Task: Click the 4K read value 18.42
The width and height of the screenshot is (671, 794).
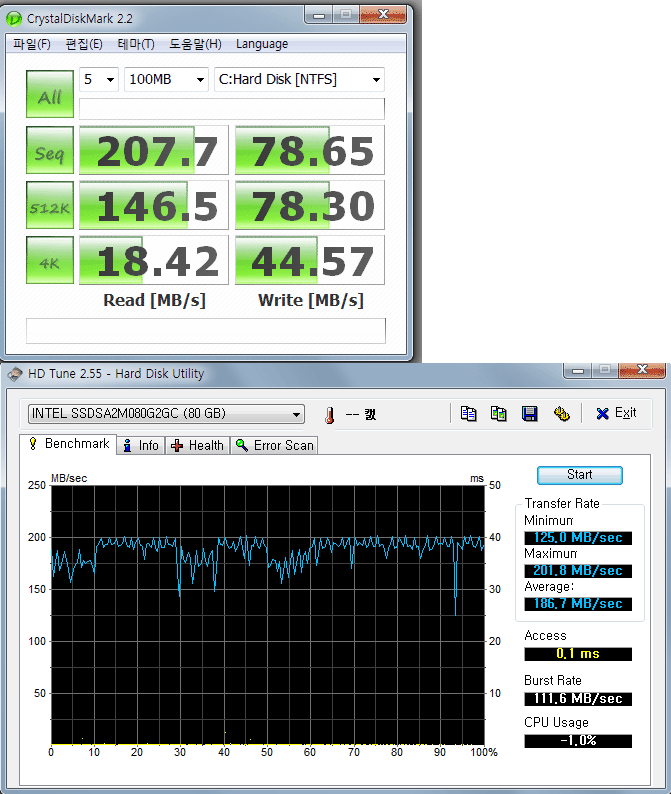Action: pyautogui.click(x=154, y=260)
